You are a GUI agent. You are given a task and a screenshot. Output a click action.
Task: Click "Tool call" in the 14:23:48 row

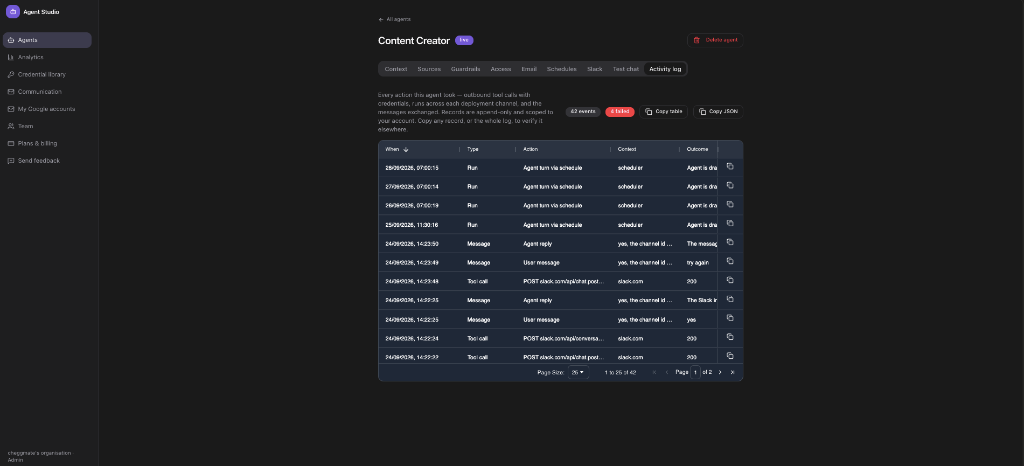pyautogui.click(x=477, y=281)
